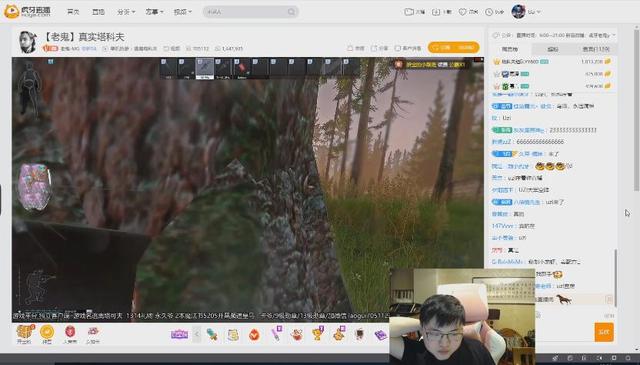Click the streamer avatar beside 【老鬼】真实塔科夫

(x=28, y=42)
